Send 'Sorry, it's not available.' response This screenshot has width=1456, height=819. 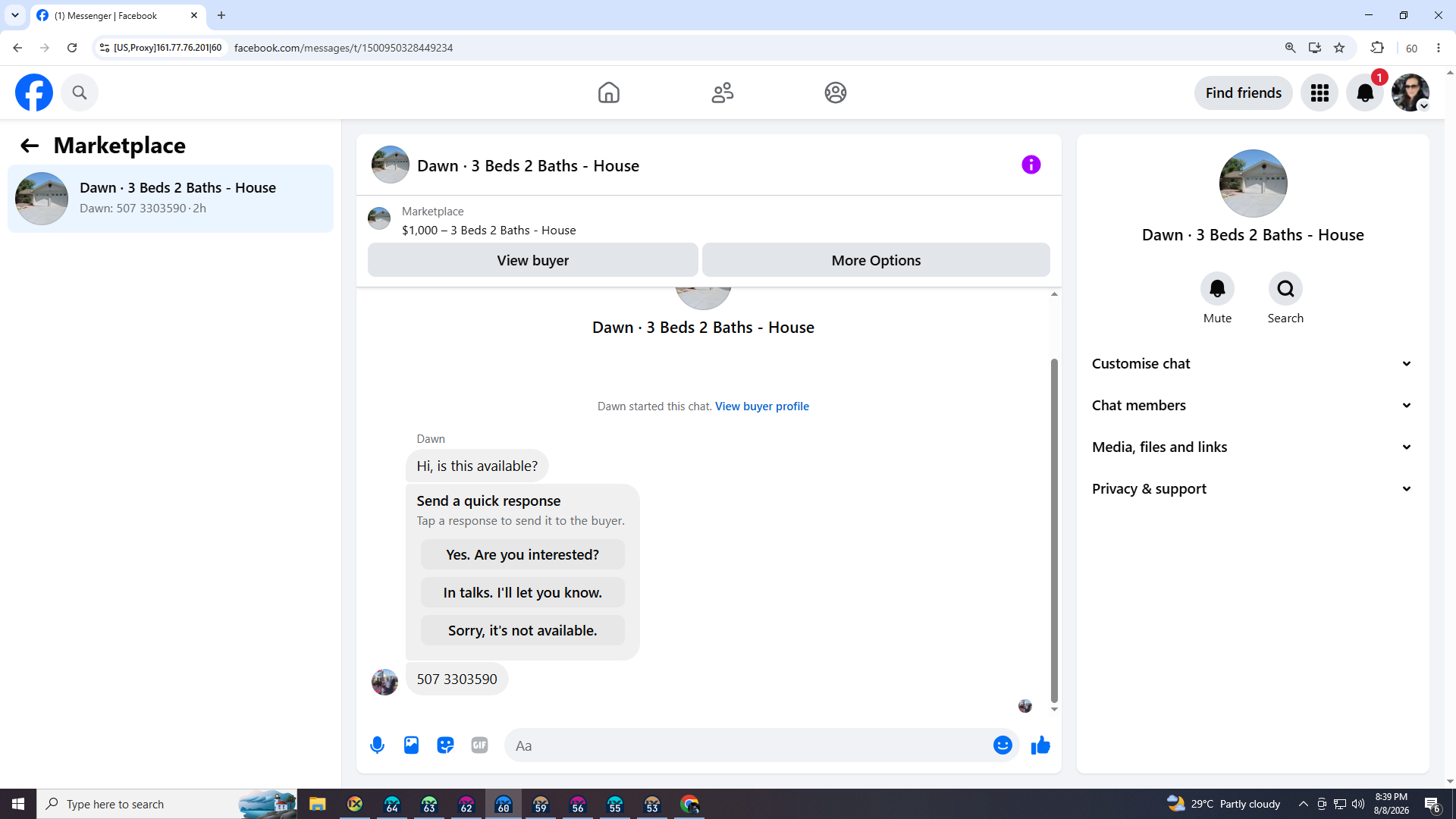coord(522,630)
